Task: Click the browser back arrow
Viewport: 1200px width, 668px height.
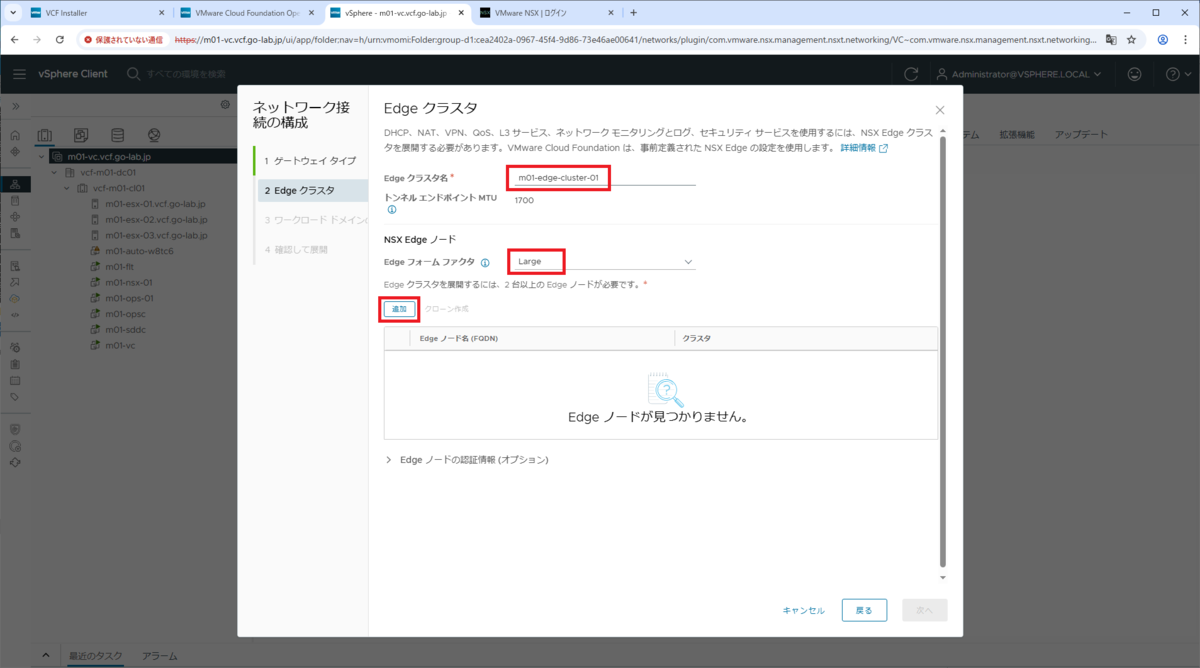Action: [14, 40]
